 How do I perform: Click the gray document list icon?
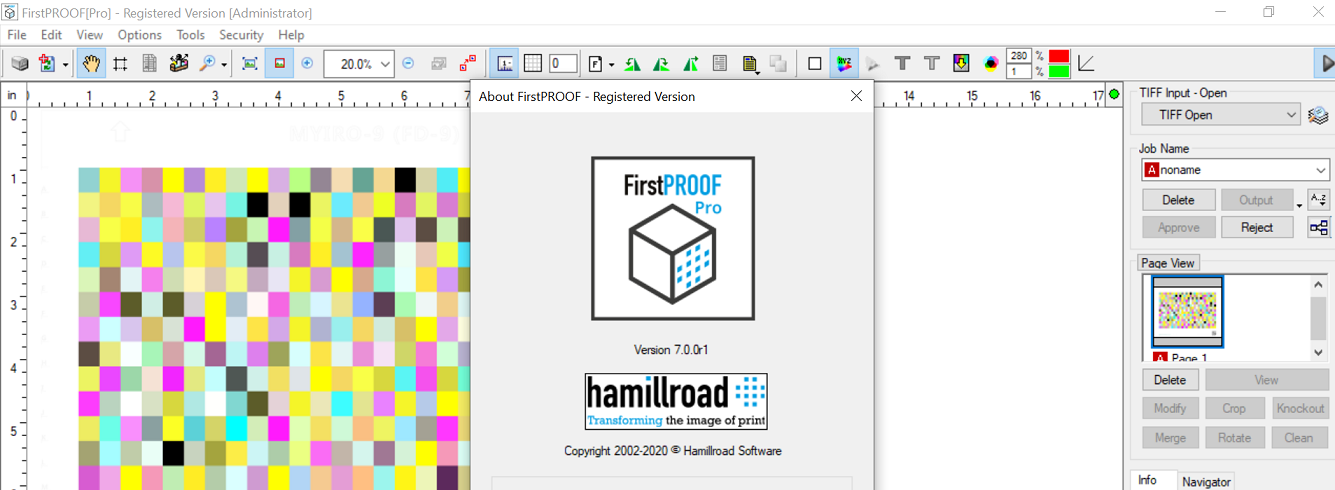point(719,63)
